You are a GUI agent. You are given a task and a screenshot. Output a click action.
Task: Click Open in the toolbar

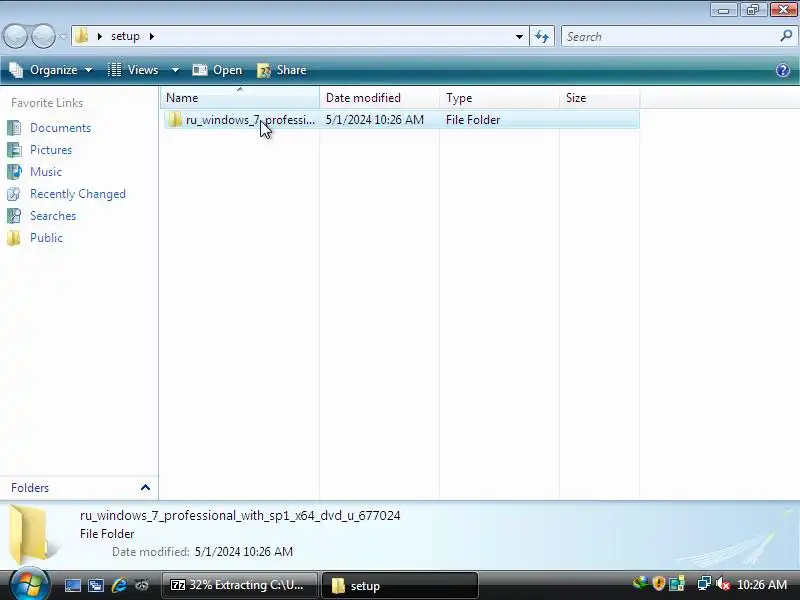pyautogui.click(x=217, y=70)
